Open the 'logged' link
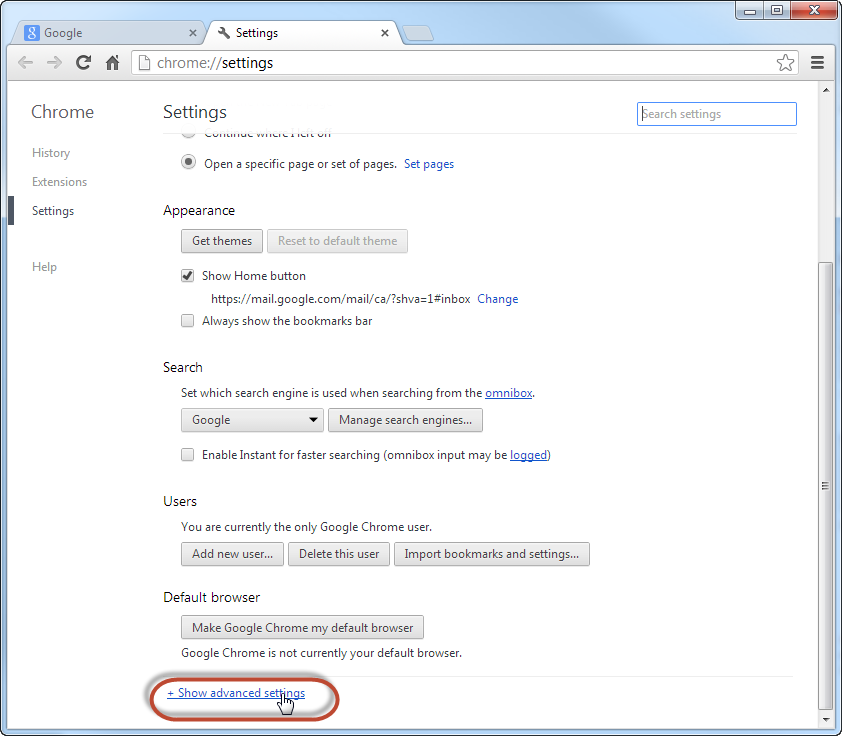 pos(528,455)
